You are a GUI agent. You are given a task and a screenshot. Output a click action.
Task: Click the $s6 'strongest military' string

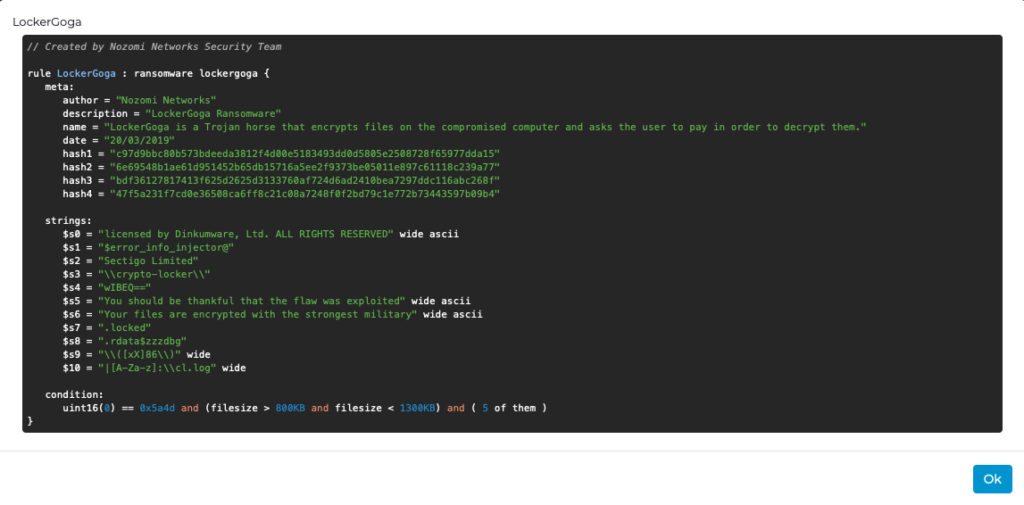click(257, 314)
